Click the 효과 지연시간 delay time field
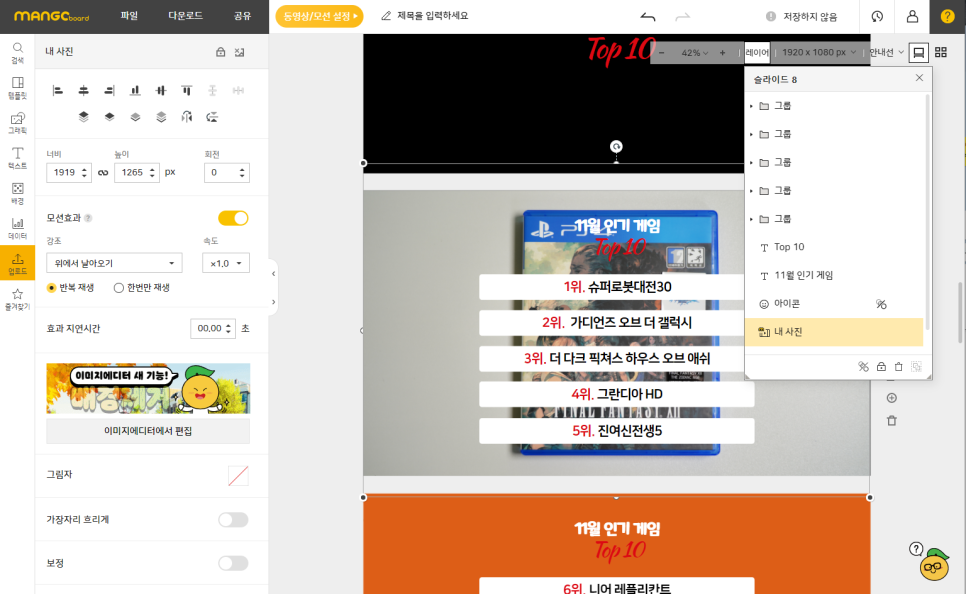Image resolution: width=966 pixels, height=594 pixels. pyautogui.click(x=213, y=328)
